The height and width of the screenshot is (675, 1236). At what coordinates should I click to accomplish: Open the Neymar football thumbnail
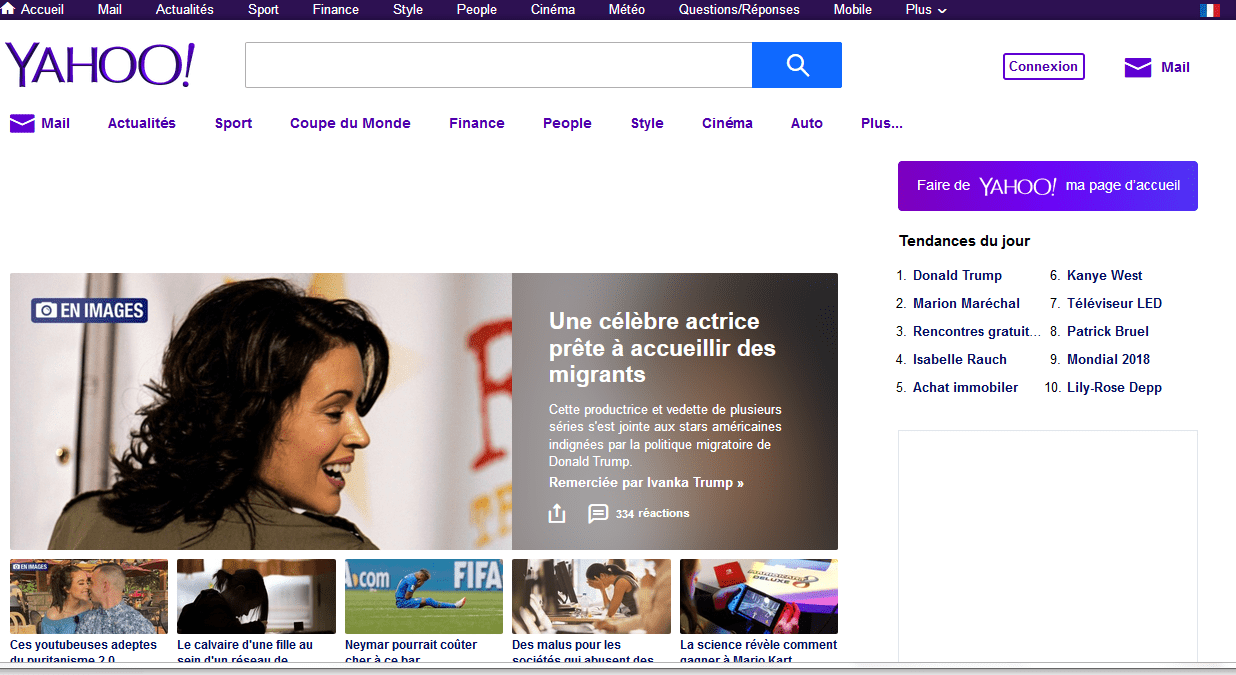click(424, 596)
